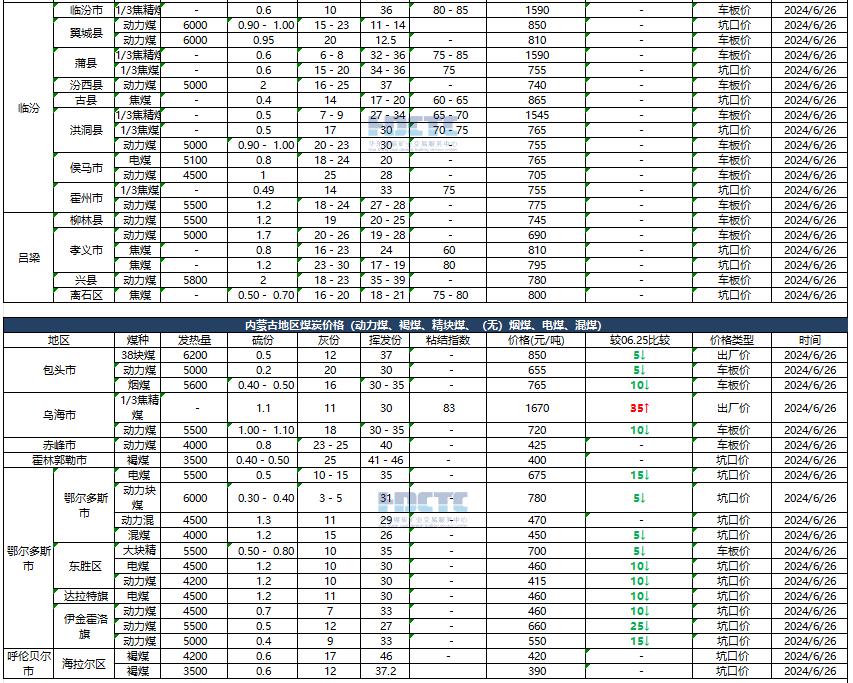The image size is (853, 683).
Task: Select the 侯马市 cell
Action: point(84,167)
